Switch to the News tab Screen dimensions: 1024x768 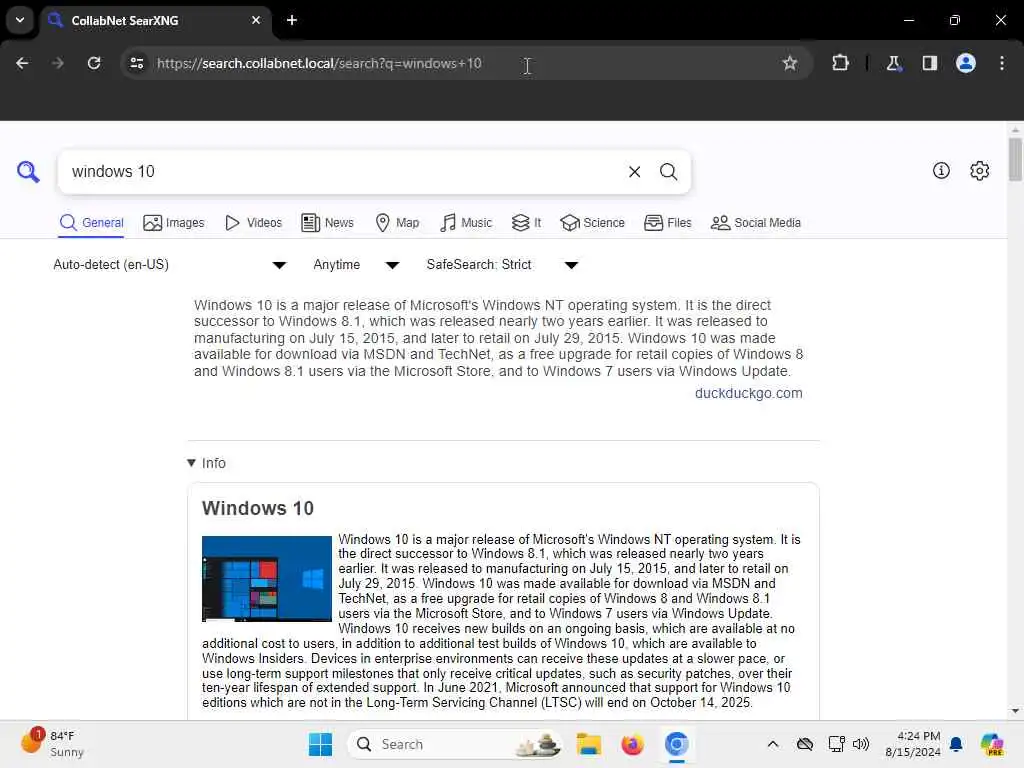[327, 223]
